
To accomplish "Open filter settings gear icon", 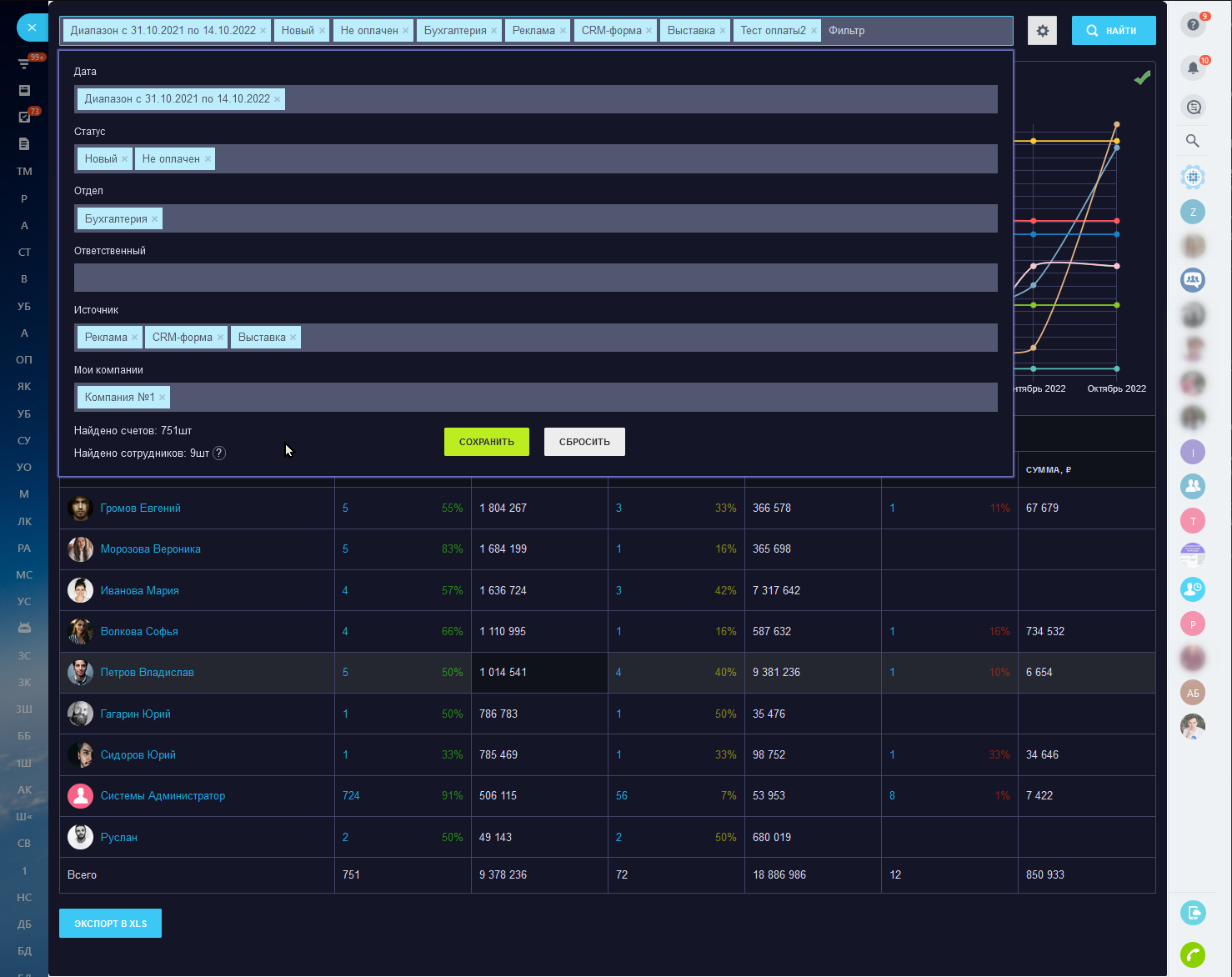I will point(1042,31).
